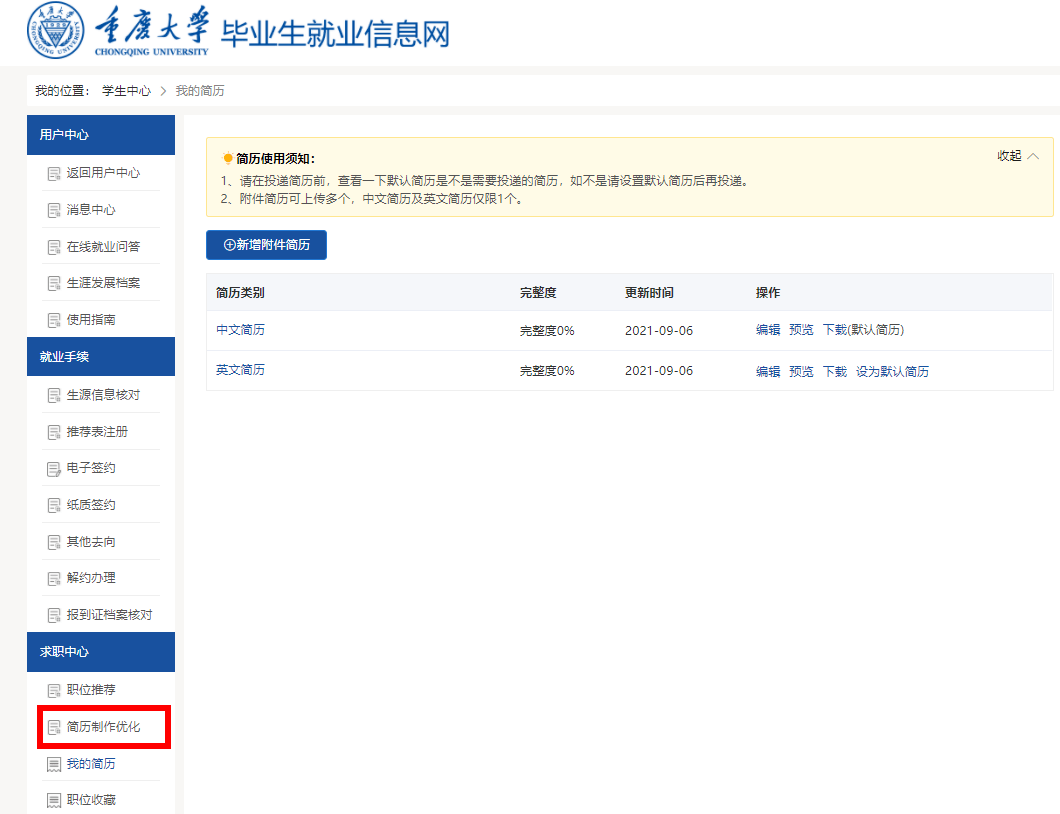Set 英文简历 as default via 设为默认简历

pyautogui.click(x=892, y=371)
